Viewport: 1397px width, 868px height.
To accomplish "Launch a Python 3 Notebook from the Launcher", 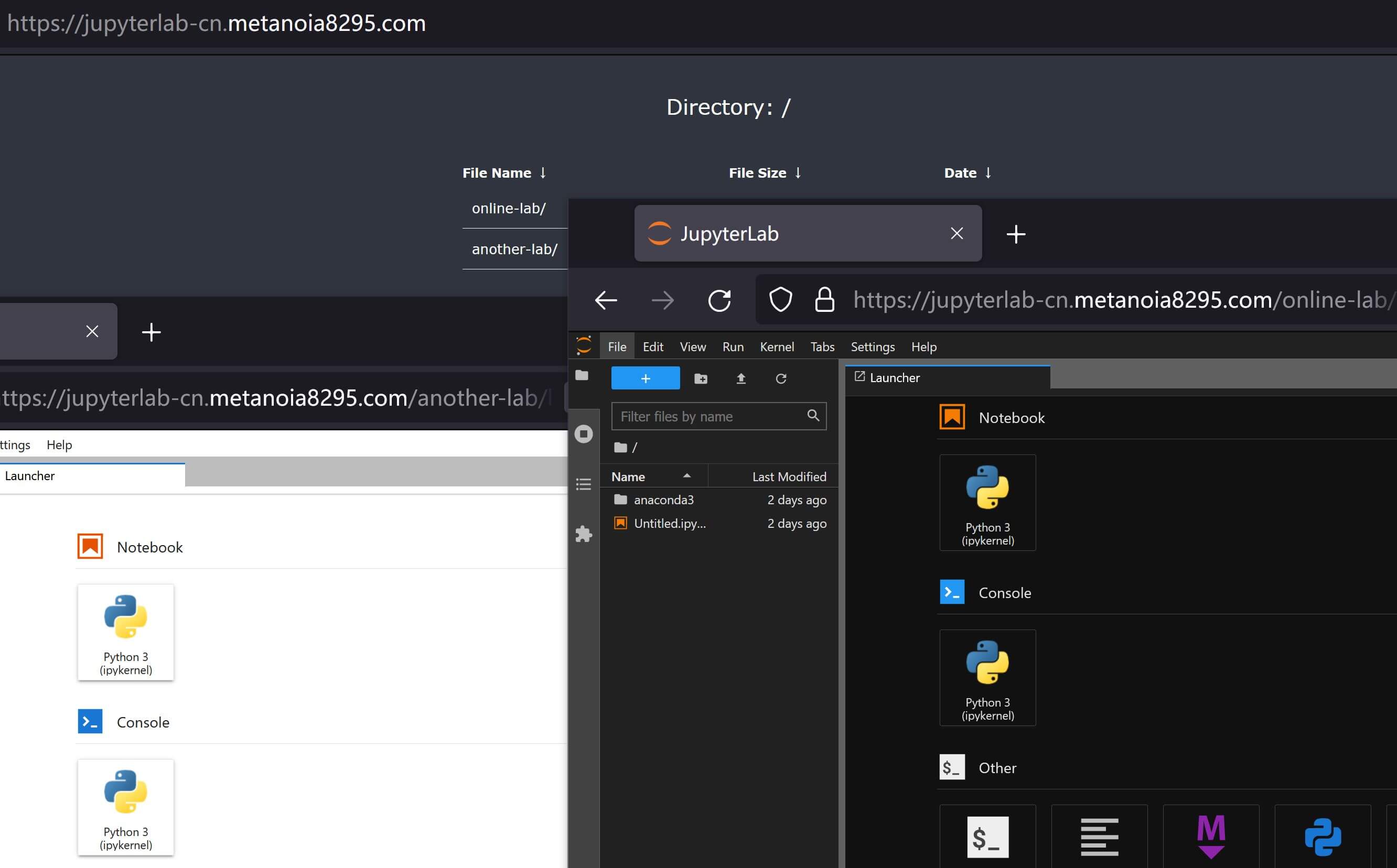I will [987, 502].
